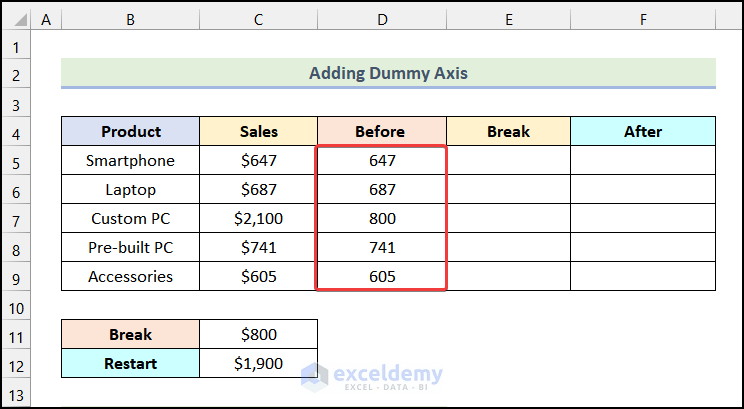The image size is (744, 409).
Task: Select the 'Adding Dummy Axis' title cell
Action: tap(388, 73)
